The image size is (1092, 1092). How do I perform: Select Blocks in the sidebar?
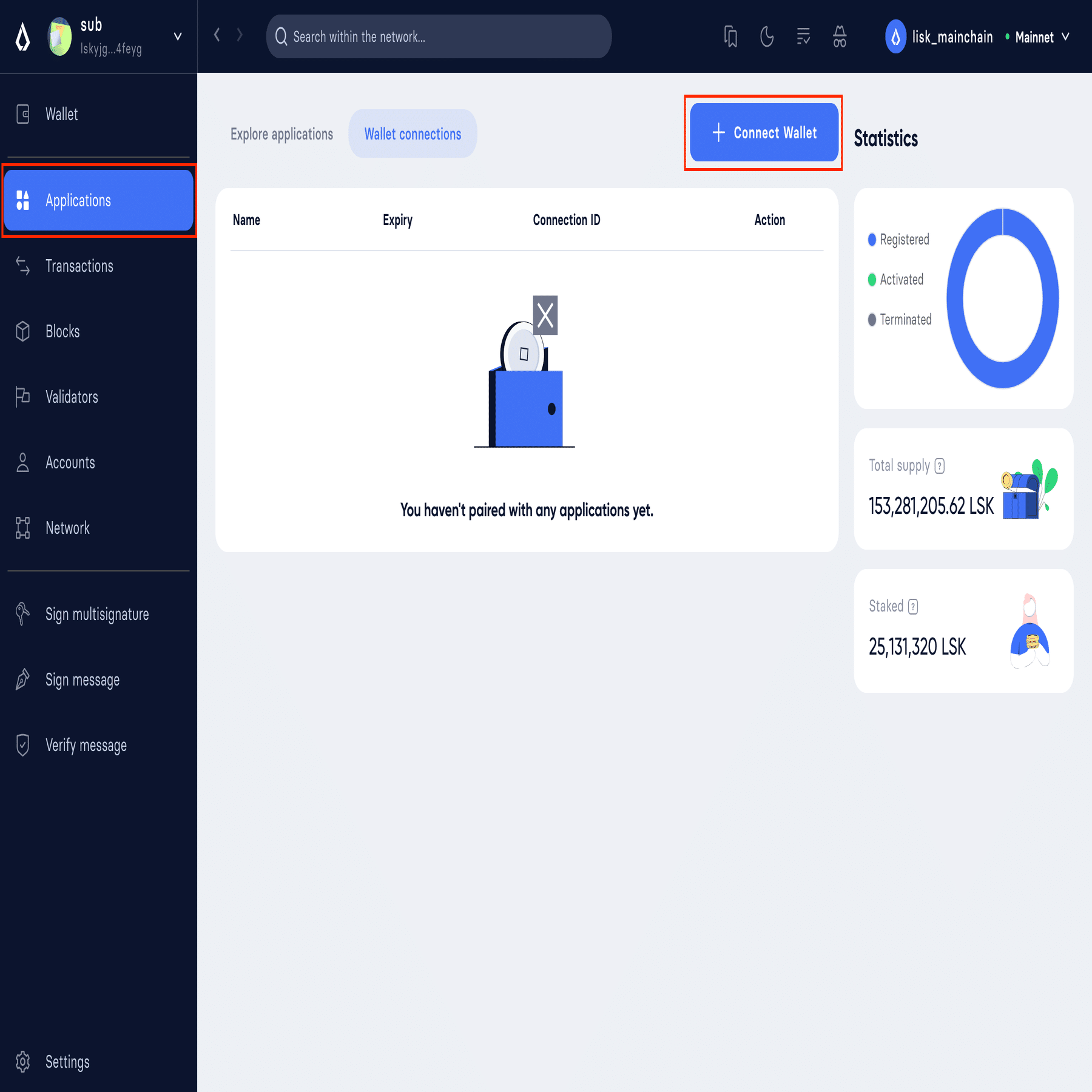(63, 331)
